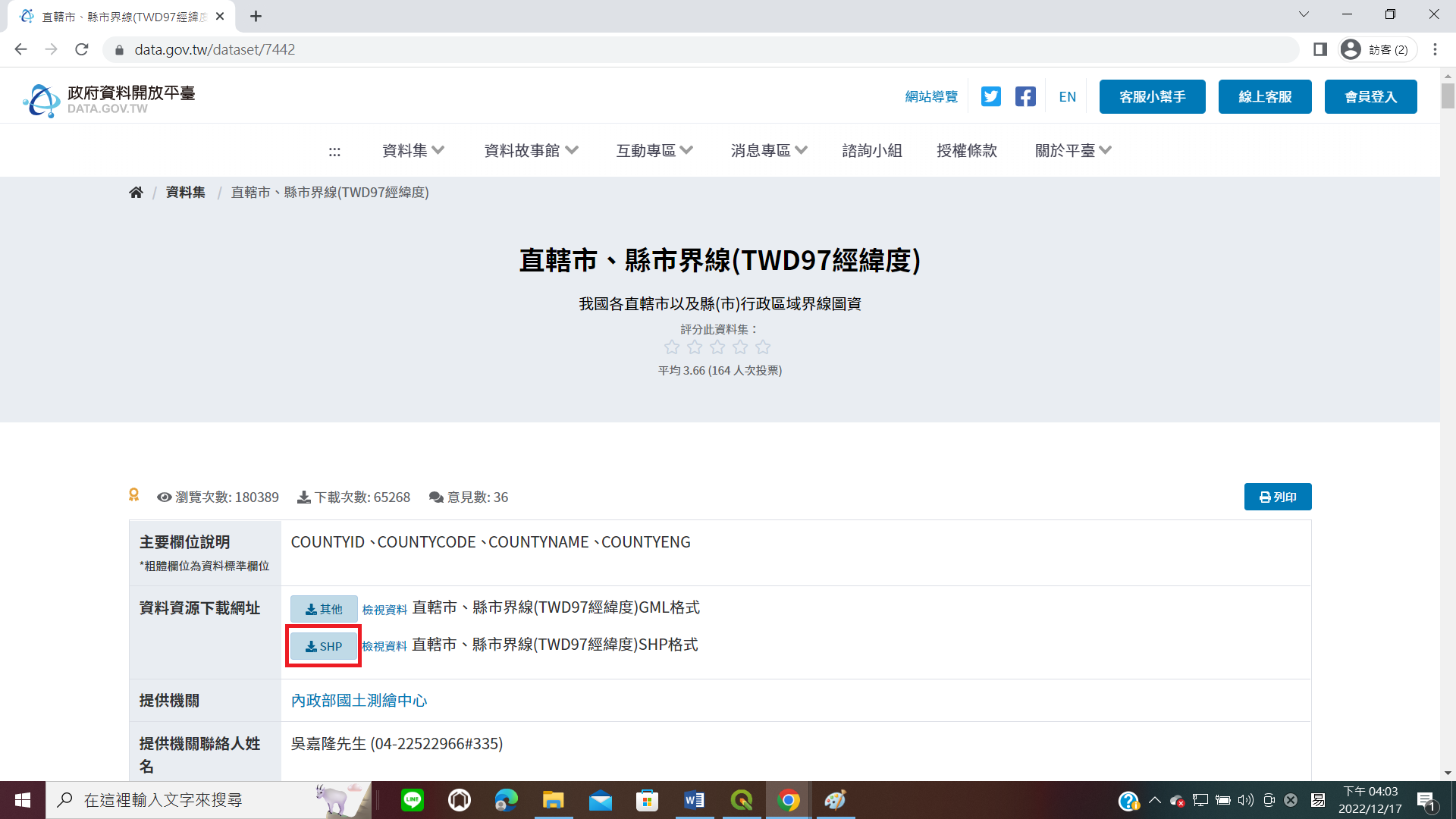Screen dimensions: 1456x819
Task: Click the 列印 print button
Action: 1278,497
